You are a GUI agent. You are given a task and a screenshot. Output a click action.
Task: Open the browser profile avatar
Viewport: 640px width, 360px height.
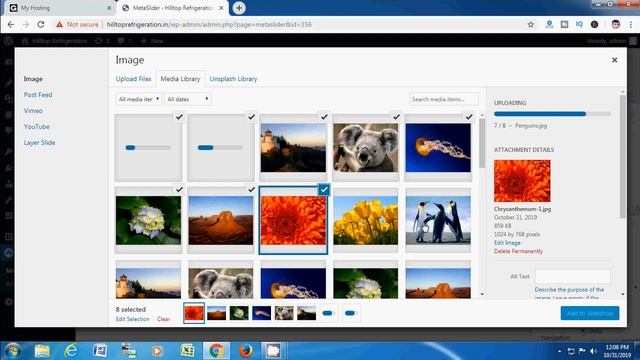(x=616, y=24)
